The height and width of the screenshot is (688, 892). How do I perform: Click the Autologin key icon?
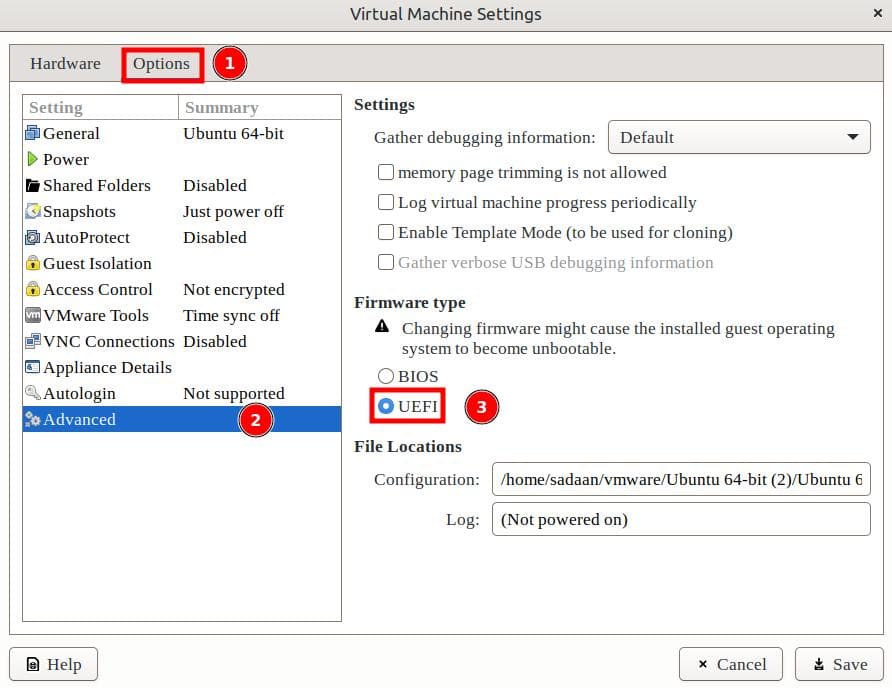[32, 393]
